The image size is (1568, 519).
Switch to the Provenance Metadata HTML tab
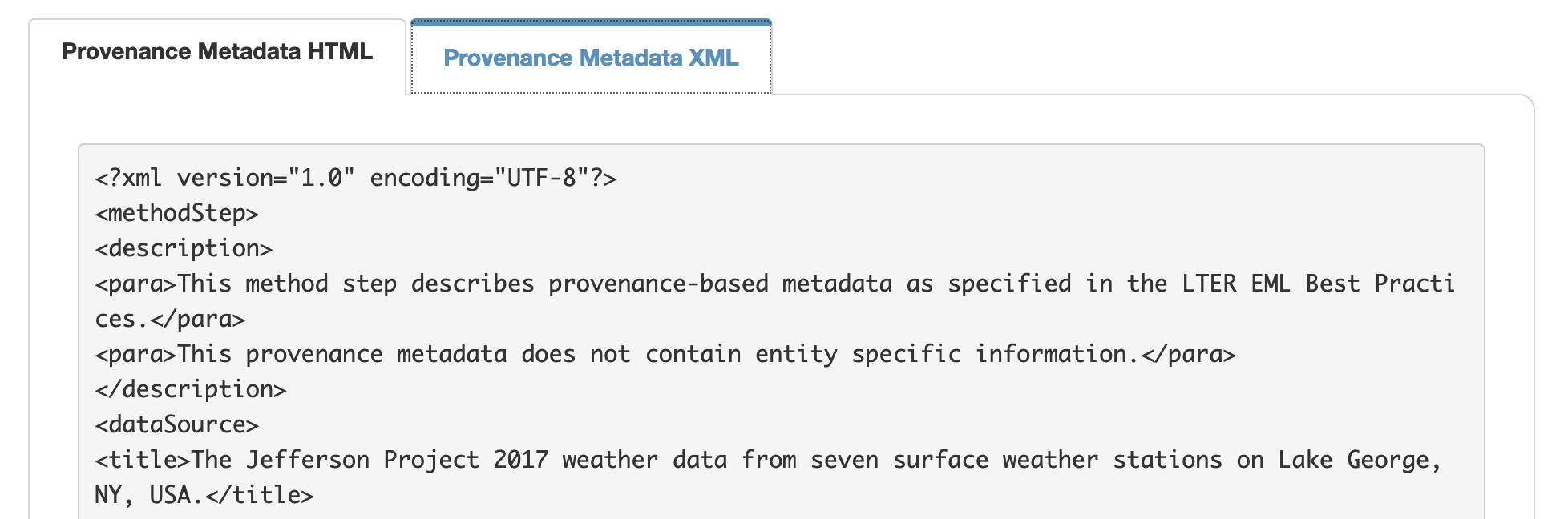pyautogui.click(x=217, y=52)
